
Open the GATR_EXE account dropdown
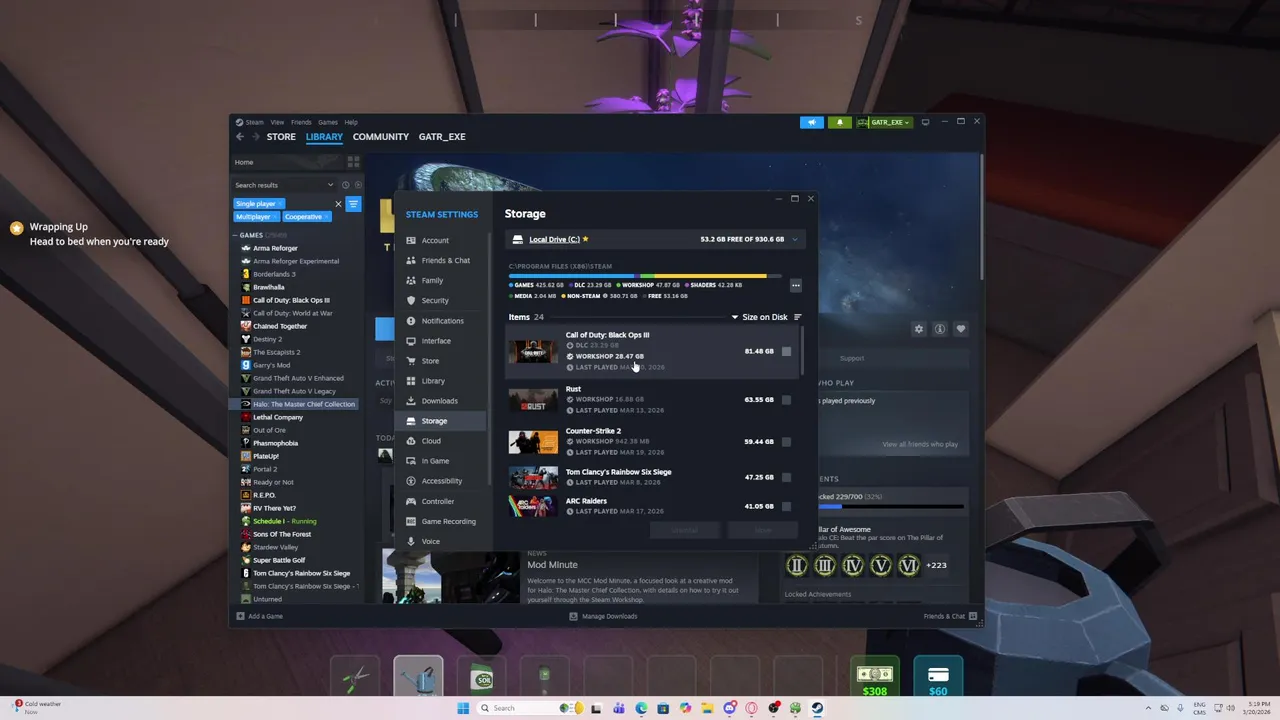pos(884,122)
